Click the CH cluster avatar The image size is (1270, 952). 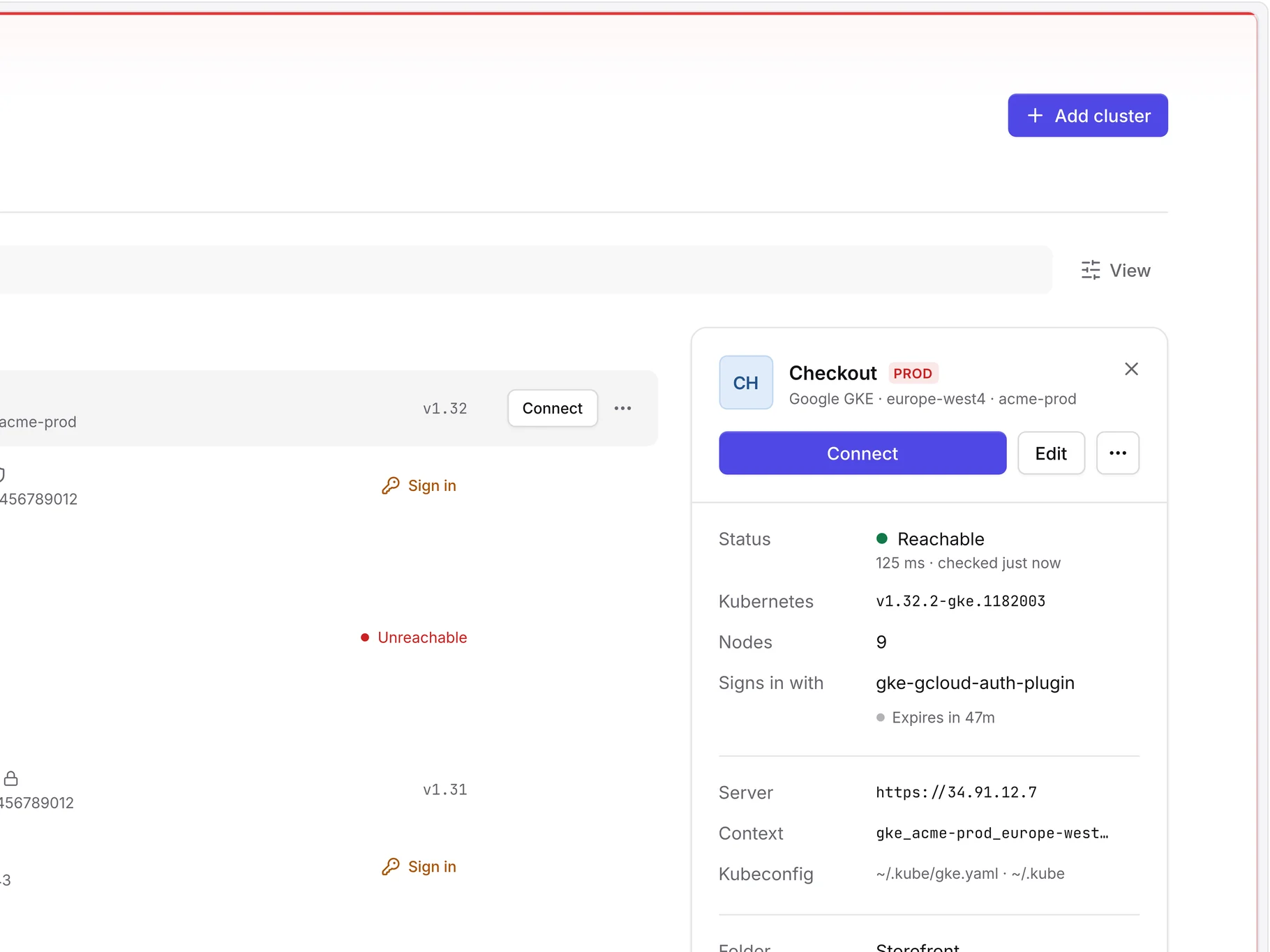pos(745,382)
